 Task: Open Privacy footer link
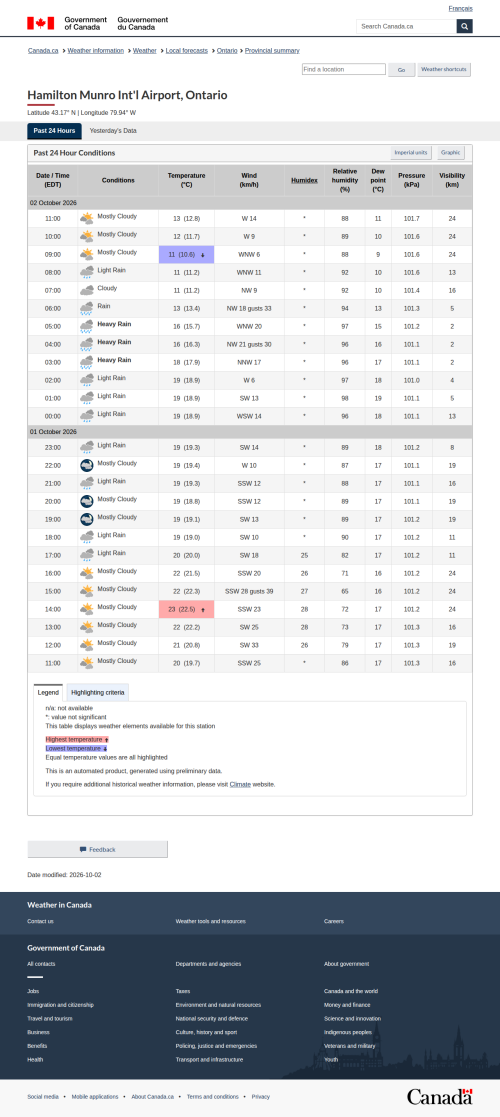point(261,1096)
